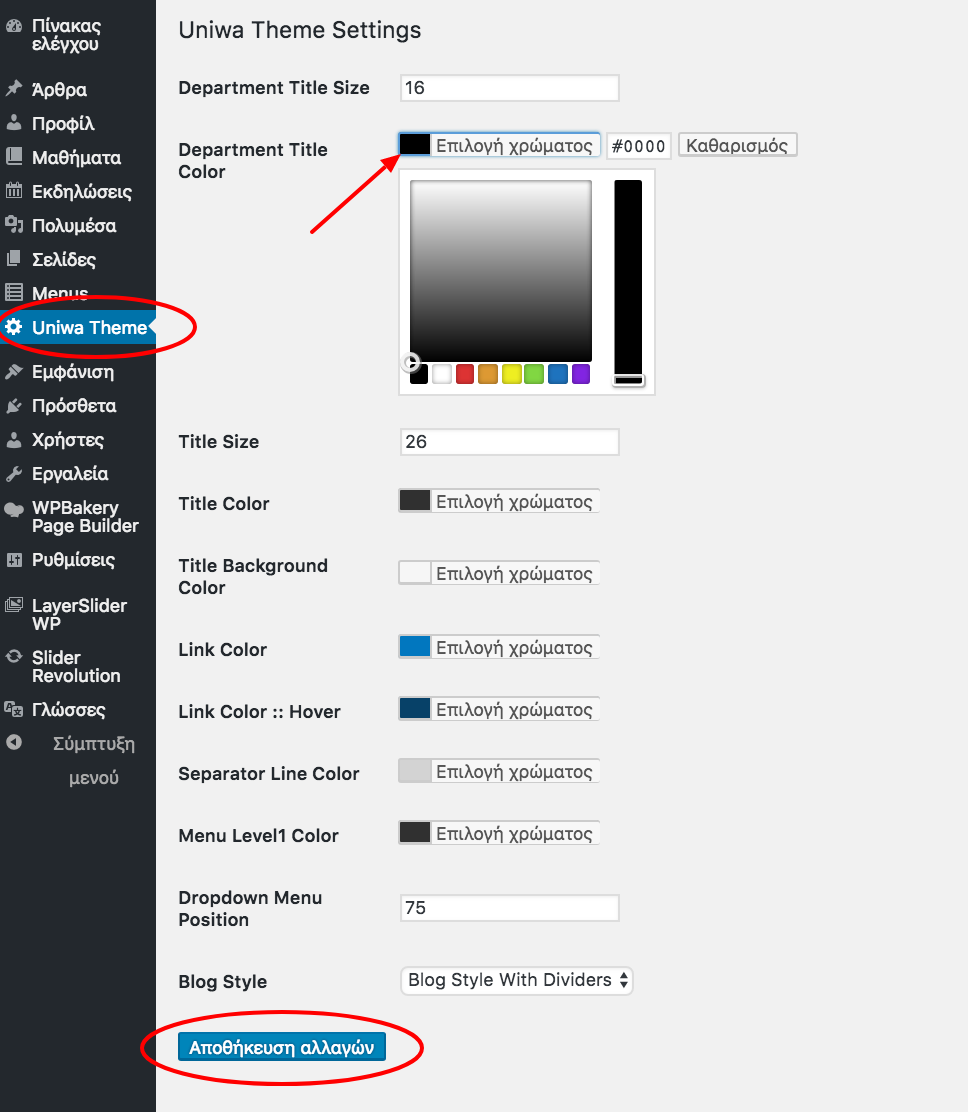
Task: Click the translate icon next to Γλώσσες
Action: tap(14, 709)
